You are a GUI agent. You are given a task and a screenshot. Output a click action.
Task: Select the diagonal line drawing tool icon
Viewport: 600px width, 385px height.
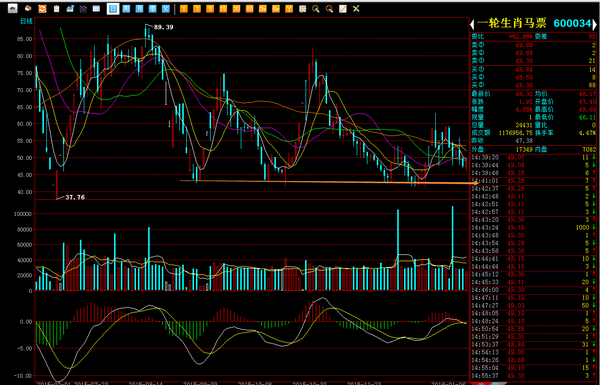tap(342, 8)
